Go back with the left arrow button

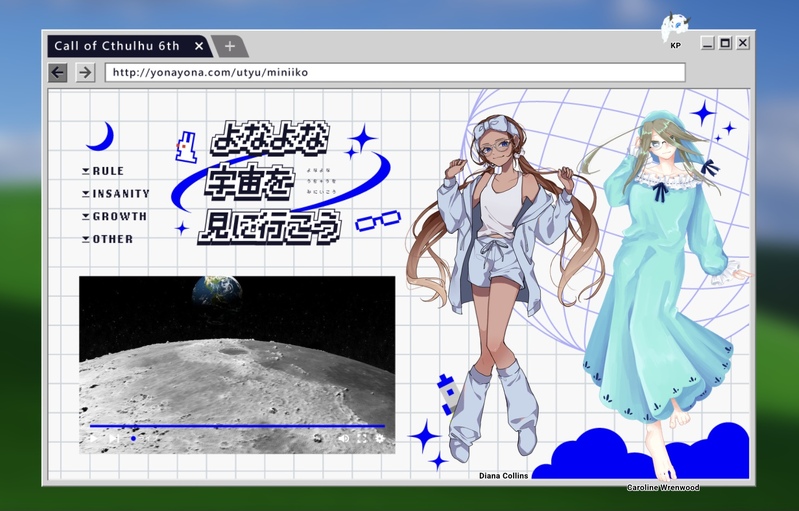pos(58,72)
